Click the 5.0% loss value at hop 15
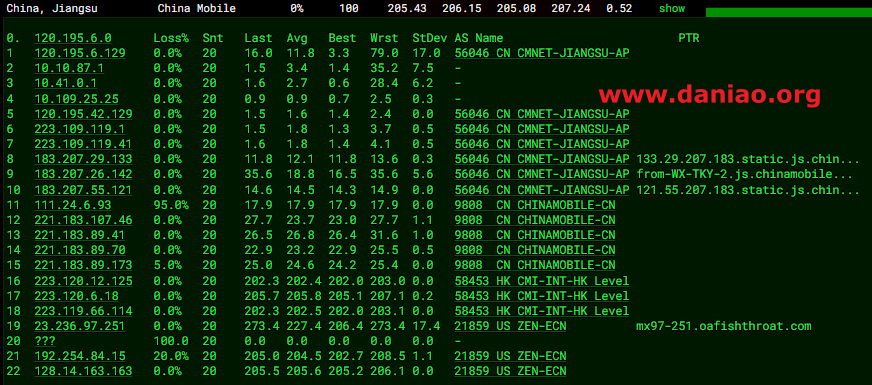Viewport: 872px width, 385px height. 168,265
